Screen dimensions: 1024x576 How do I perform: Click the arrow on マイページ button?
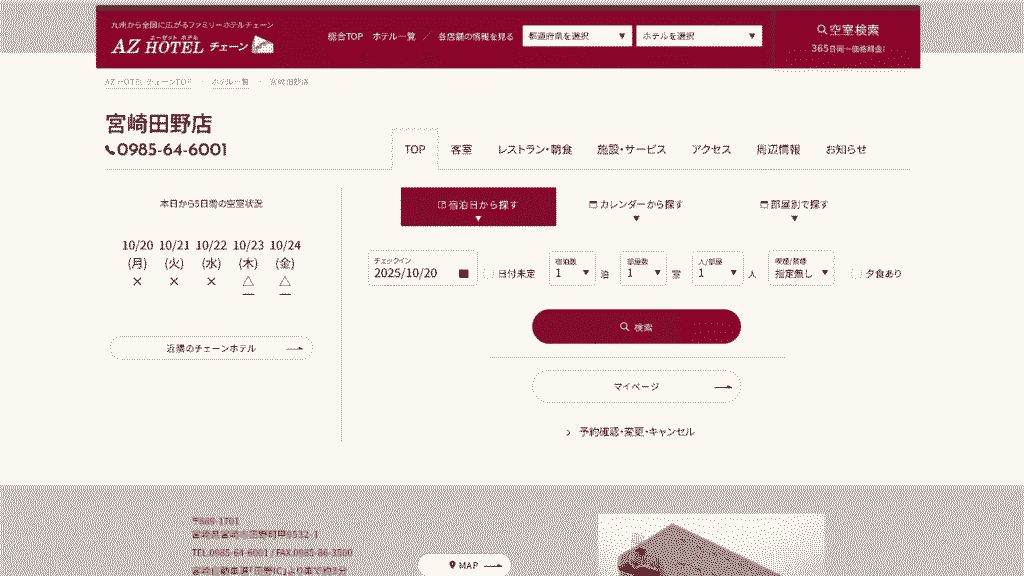[x=722, y=387]
